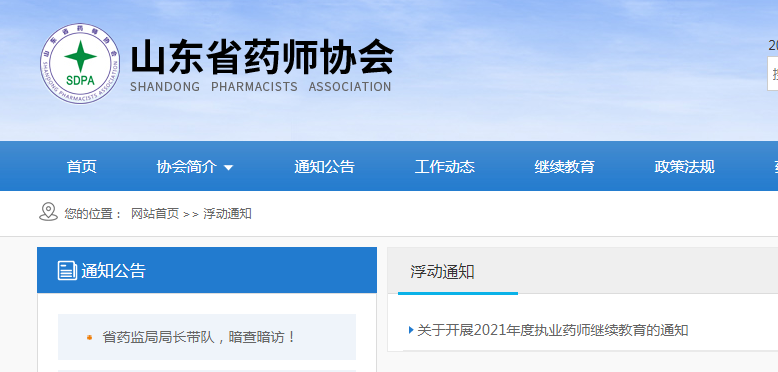Click the SDPA circular logo
778x372 pixels.
pos(80,63)
